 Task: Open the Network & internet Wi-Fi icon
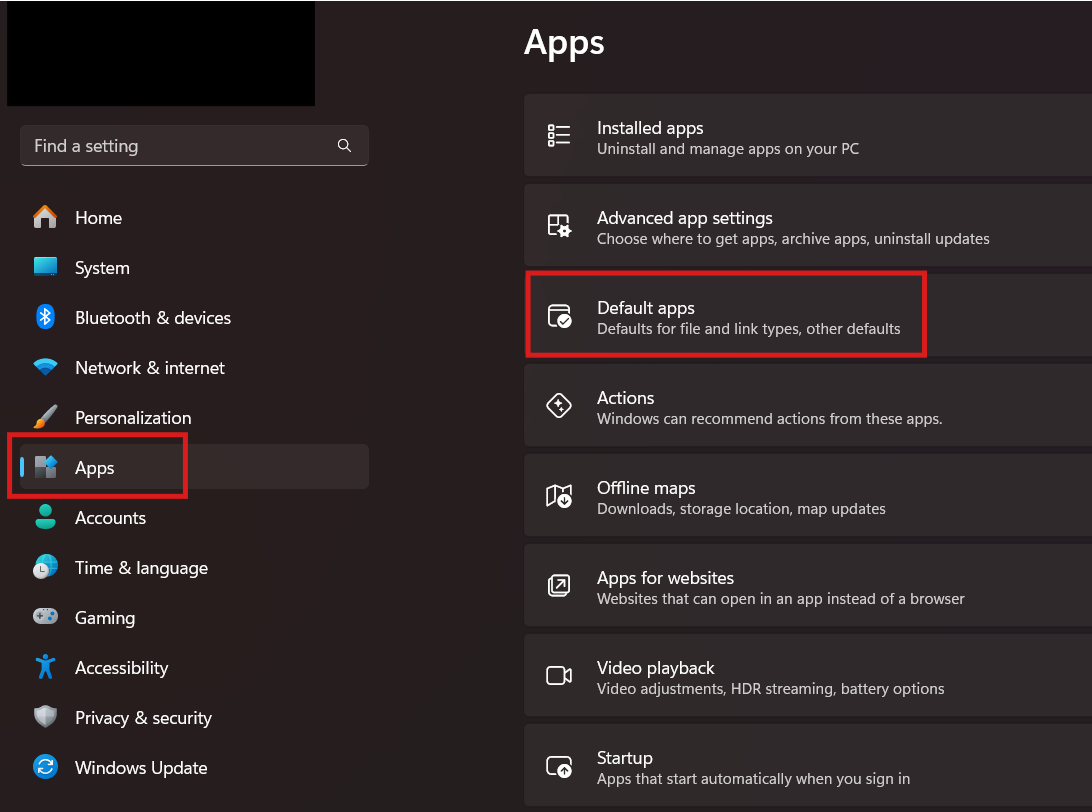point(45,368)
